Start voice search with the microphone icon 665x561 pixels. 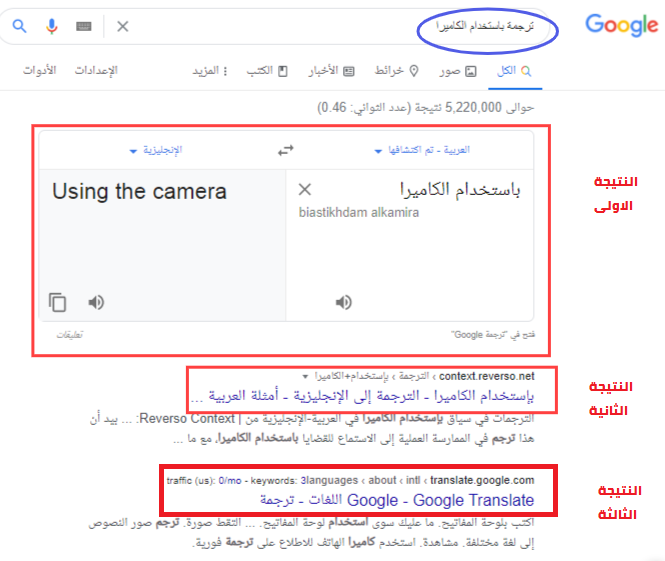point(51,26)
